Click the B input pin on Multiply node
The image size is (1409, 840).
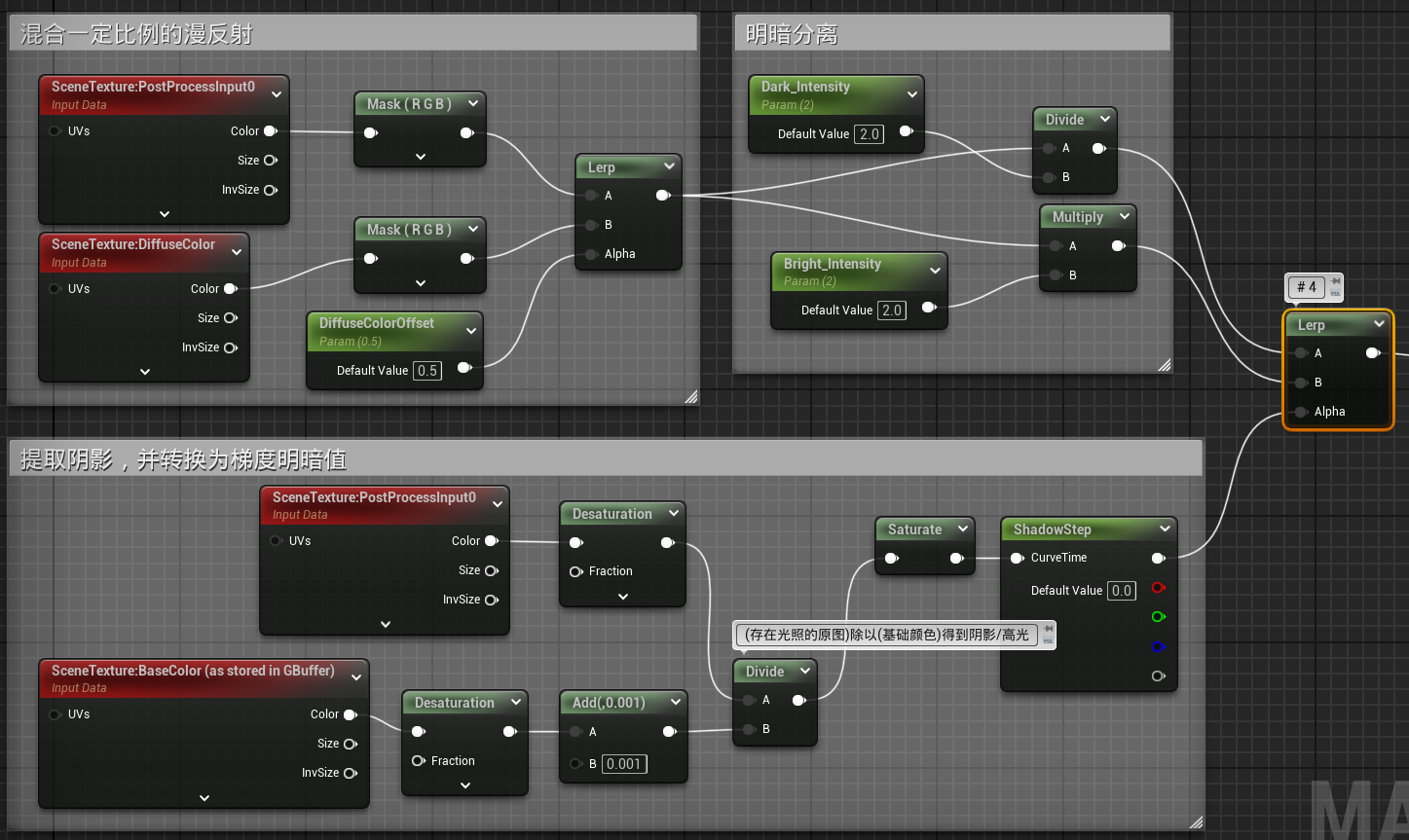pyautogui.click(x=1051, y=275)
